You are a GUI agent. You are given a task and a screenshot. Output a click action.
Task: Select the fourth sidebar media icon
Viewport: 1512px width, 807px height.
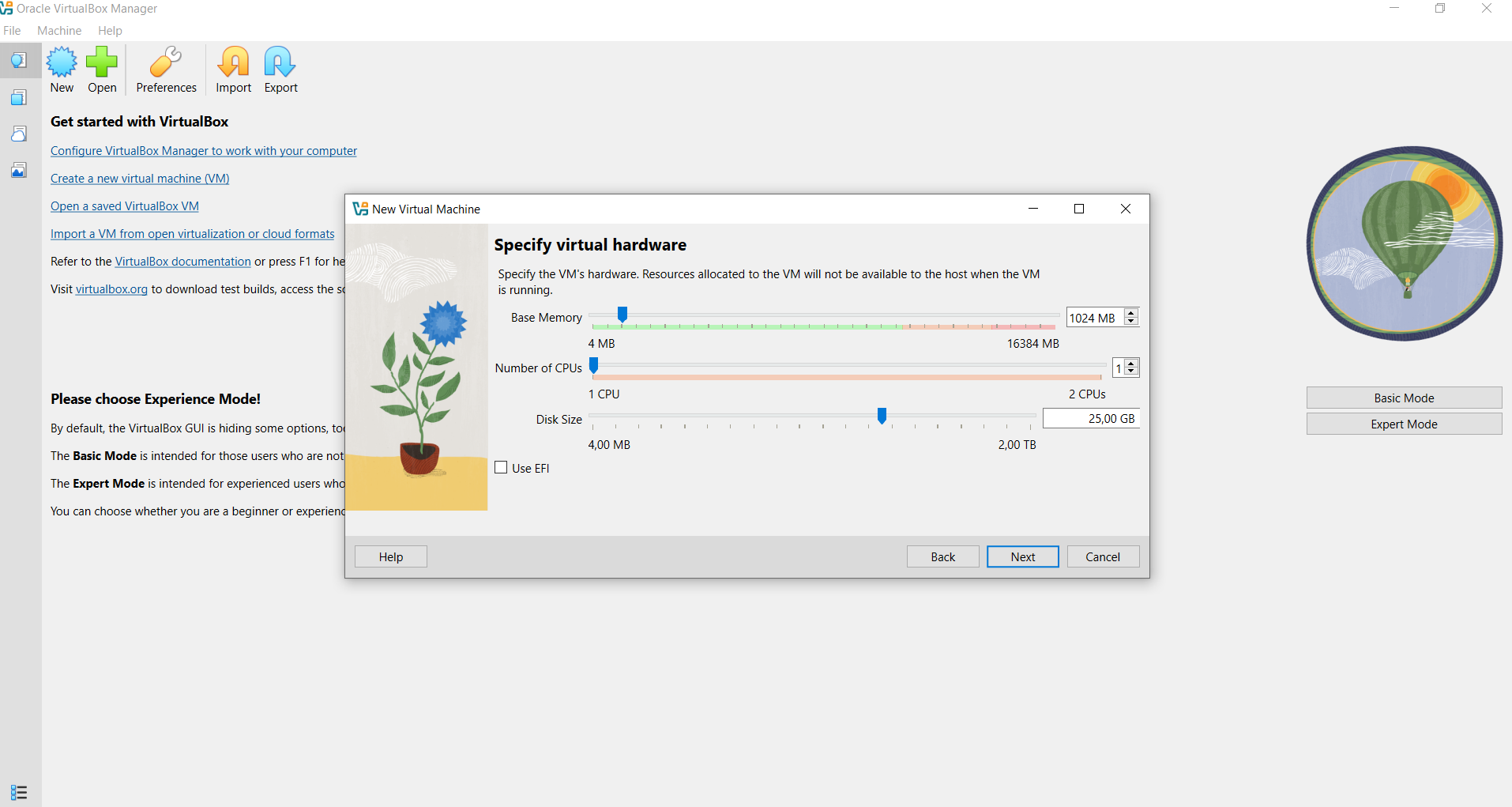pos(19,170)
